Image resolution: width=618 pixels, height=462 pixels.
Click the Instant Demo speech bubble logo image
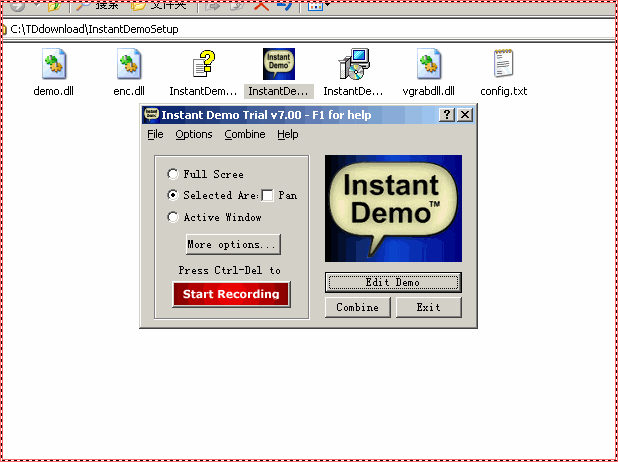tap(393, 208)
